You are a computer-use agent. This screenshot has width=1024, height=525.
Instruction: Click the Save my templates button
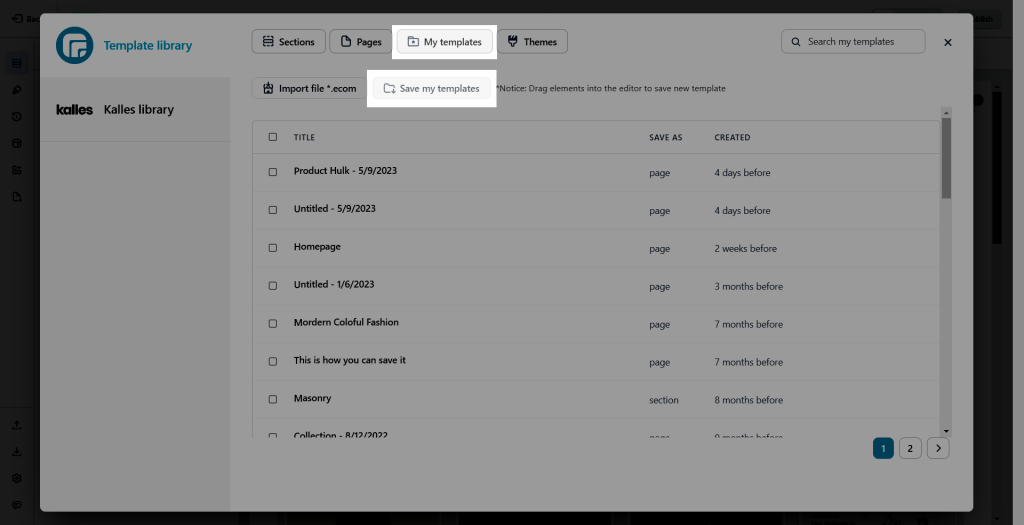click(x=432, y=88)
